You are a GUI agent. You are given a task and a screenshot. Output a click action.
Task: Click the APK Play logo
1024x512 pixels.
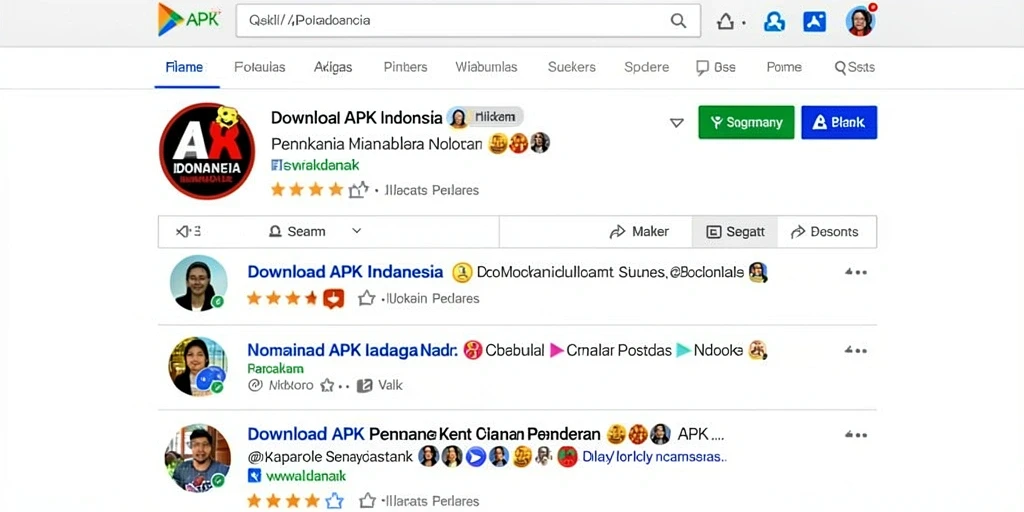[x=189, y=20]
